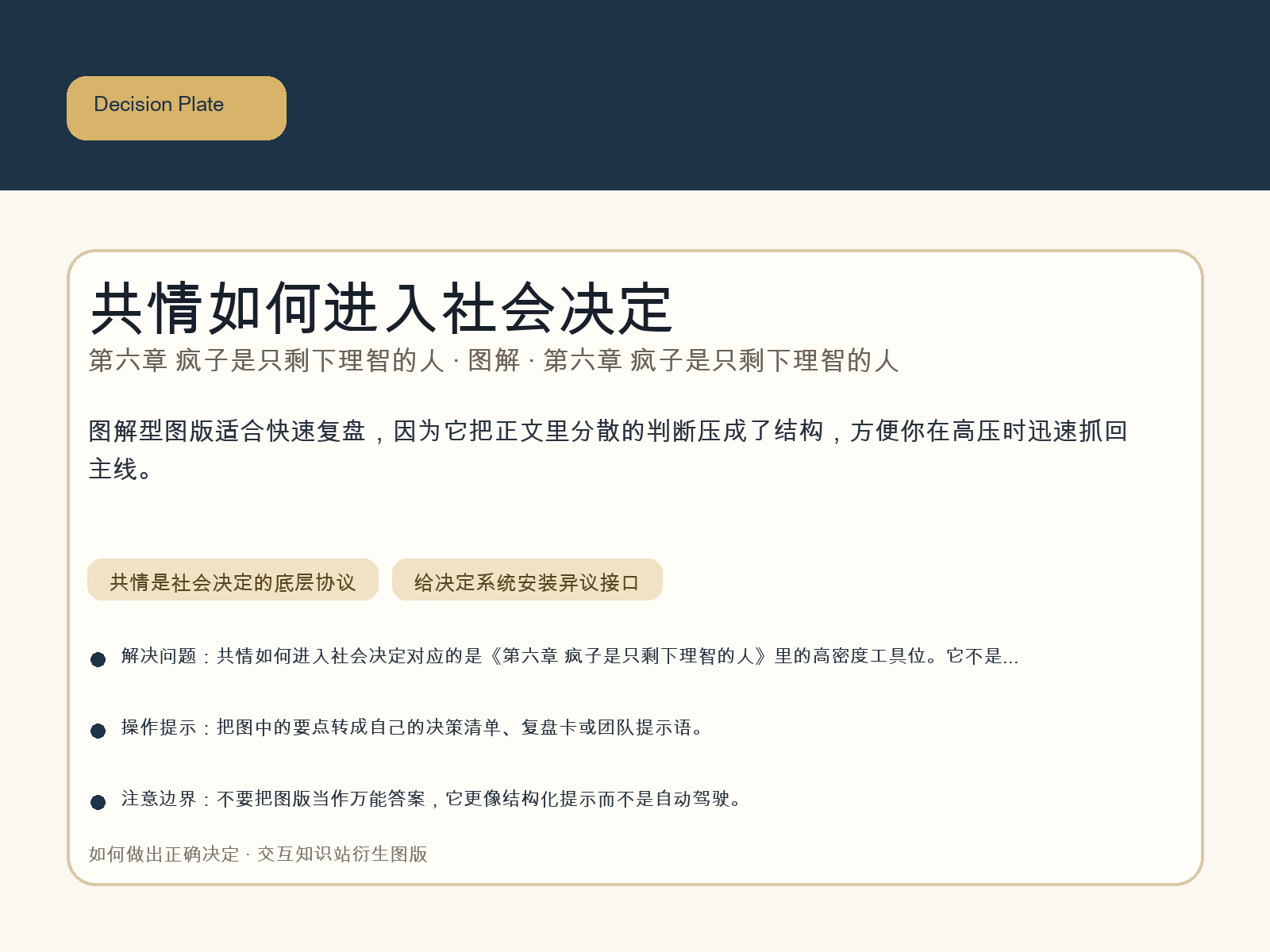Viewport: 1270px width, 952px height.
Task: Click the bullet text 解决问题：共情如何进入社会决定
Action: pyautogui.click(x=569, y=656)
